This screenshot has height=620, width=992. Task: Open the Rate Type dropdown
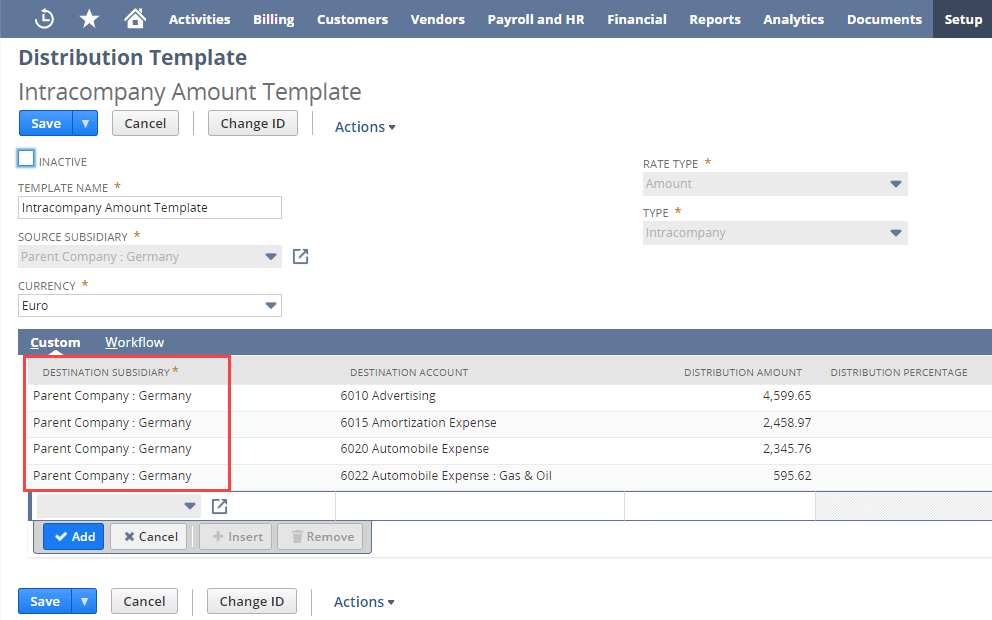pos(775,184)
